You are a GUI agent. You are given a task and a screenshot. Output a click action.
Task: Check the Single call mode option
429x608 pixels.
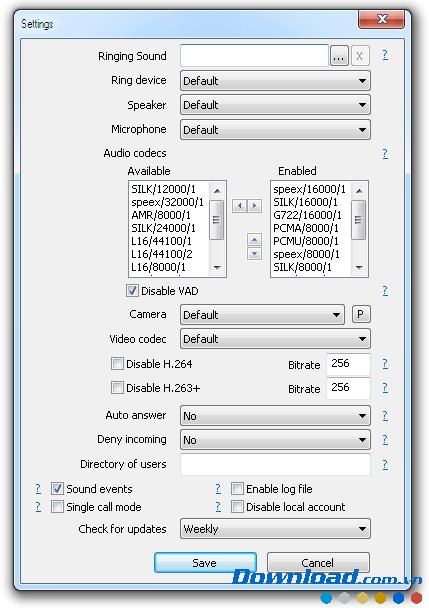57,507
